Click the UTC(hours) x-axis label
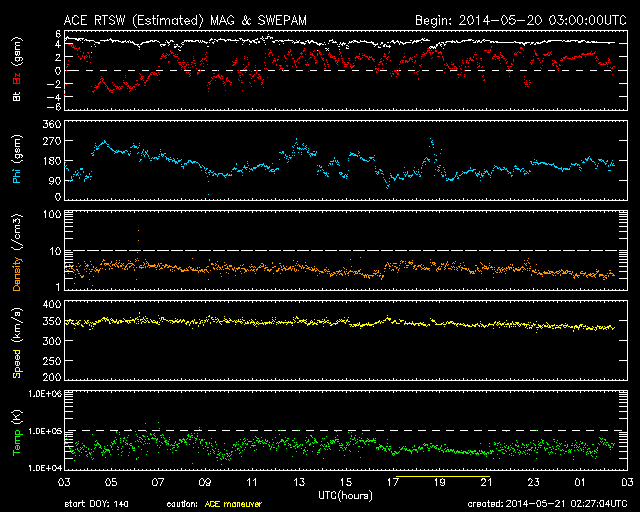This screenshot has width=640, height=512. coord(344,494)
